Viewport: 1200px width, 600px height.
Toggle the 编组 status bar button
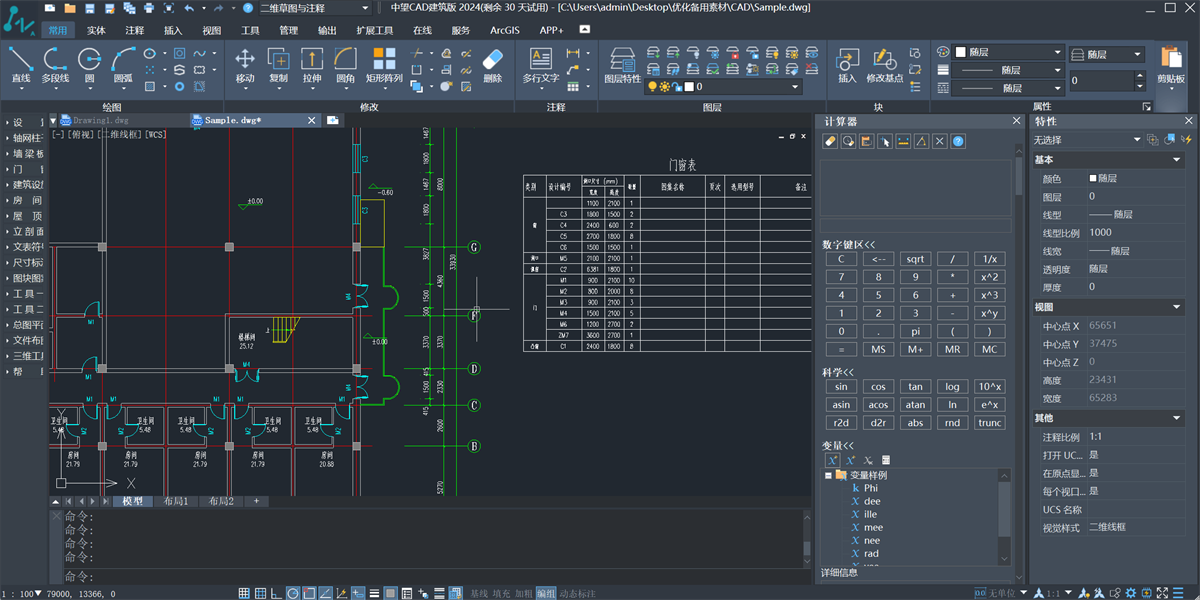[x=545, y=593]
